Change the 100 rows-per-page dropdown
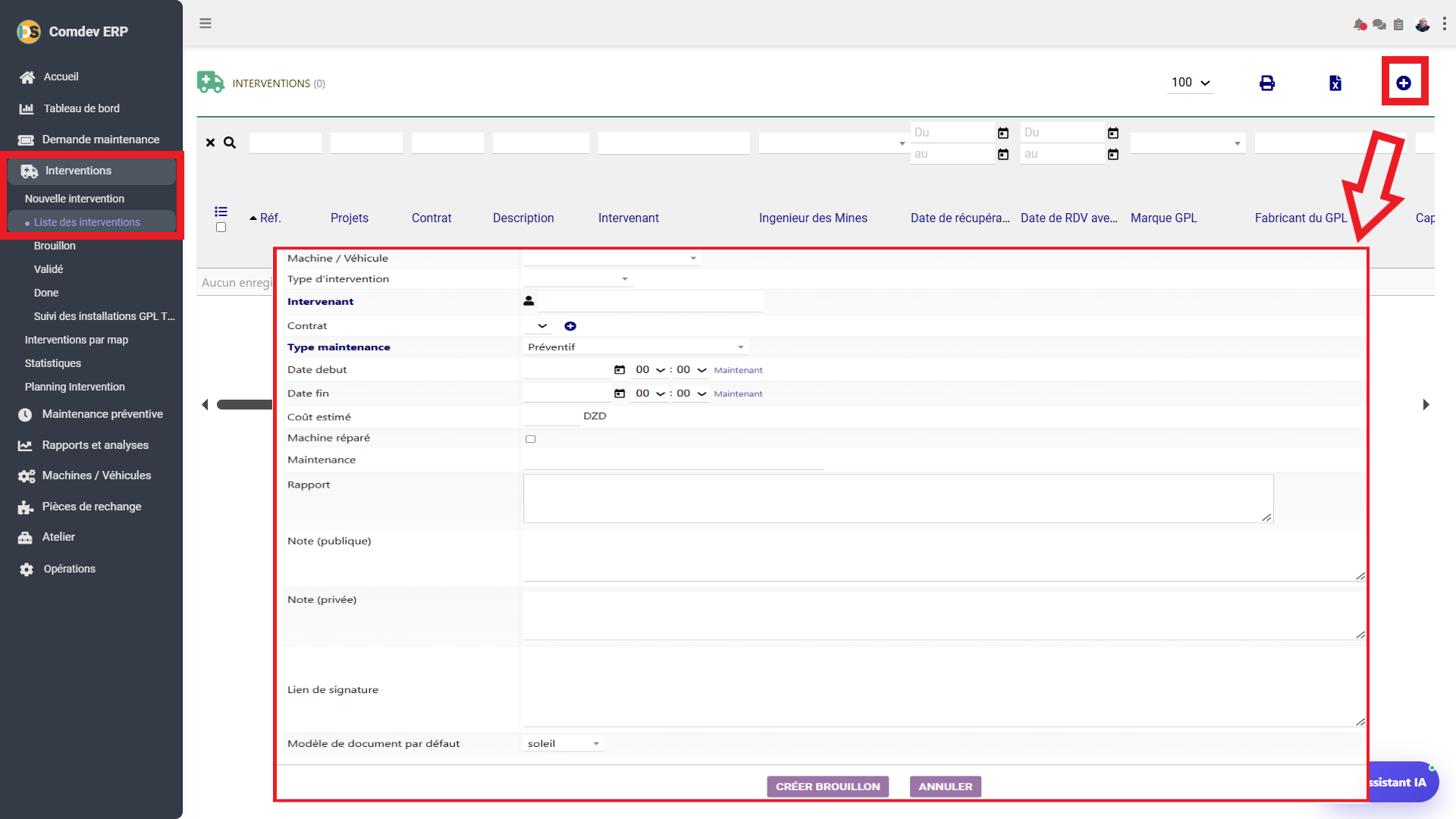Viewport: 1456px width, 819px height. pyautogui.click(x=1191, y=83)
